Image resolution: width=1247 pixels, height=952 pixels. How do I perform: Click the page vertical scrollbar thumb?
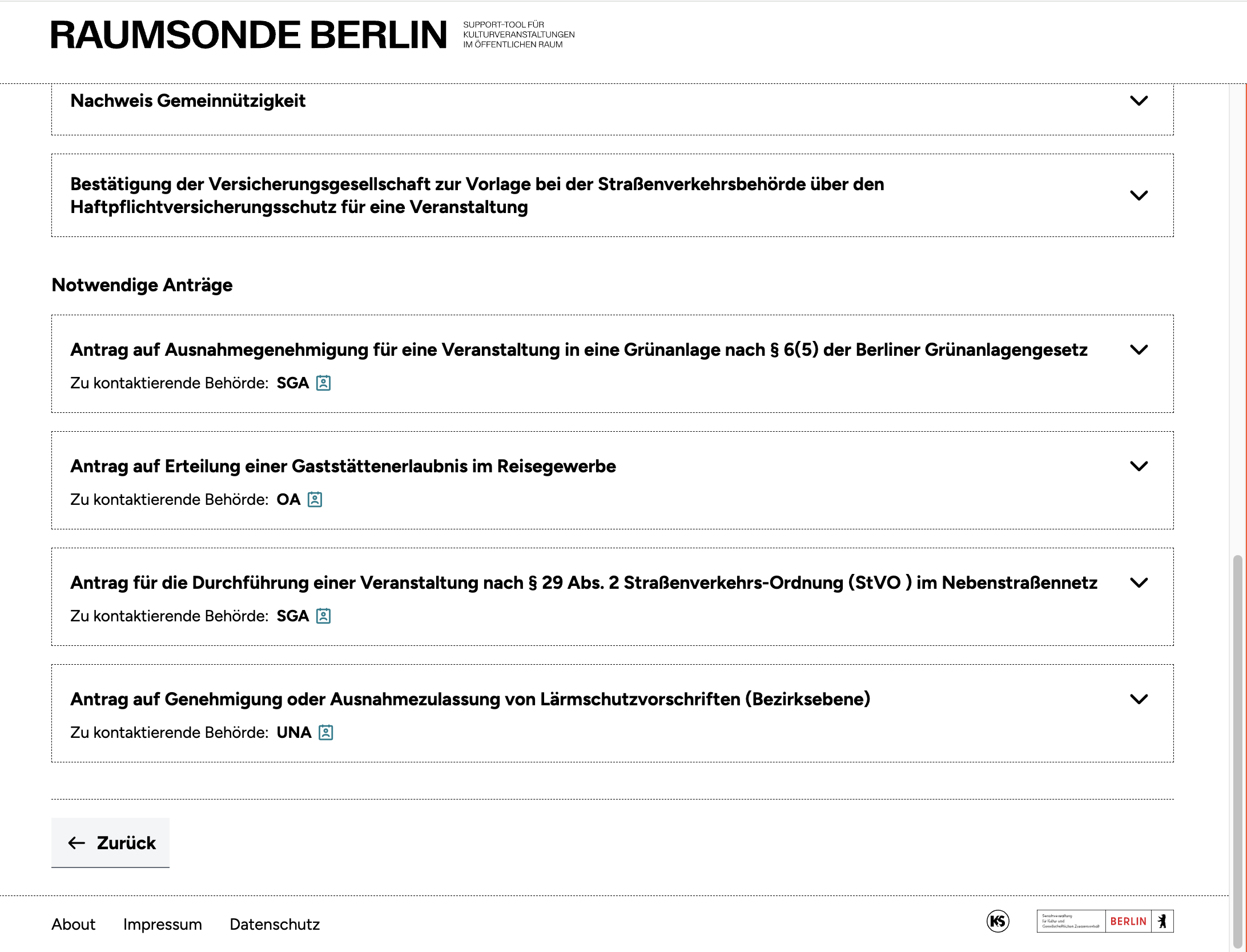coord(1237,742)
